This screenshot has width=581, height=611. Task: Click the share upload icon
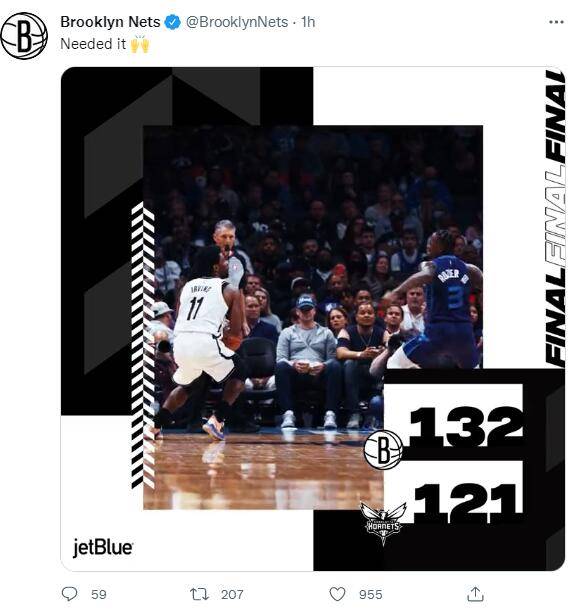click(x=475, y=594)
